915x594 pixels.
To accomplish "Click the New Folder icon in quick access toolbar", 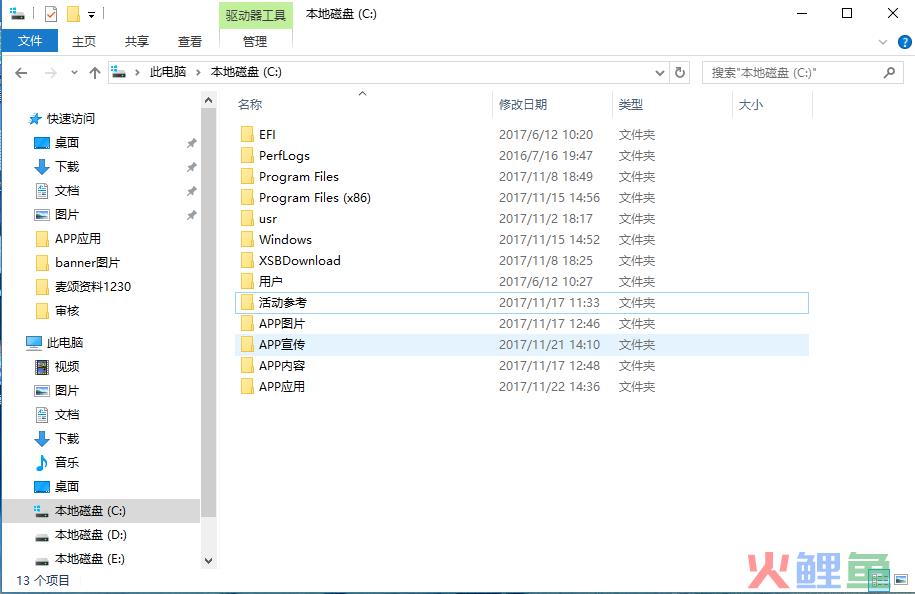I will tap(73, 13).
